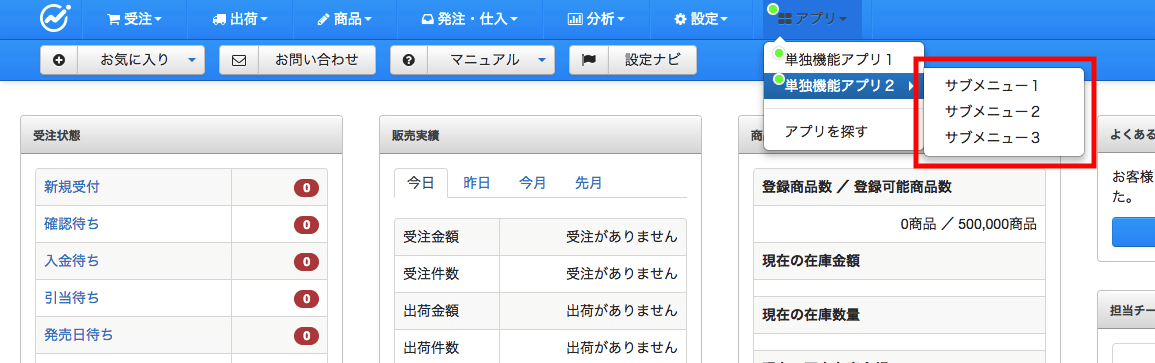Expand the お気に入り dropdown arrow
1155x363 pixels.
[x=192, y=60]
